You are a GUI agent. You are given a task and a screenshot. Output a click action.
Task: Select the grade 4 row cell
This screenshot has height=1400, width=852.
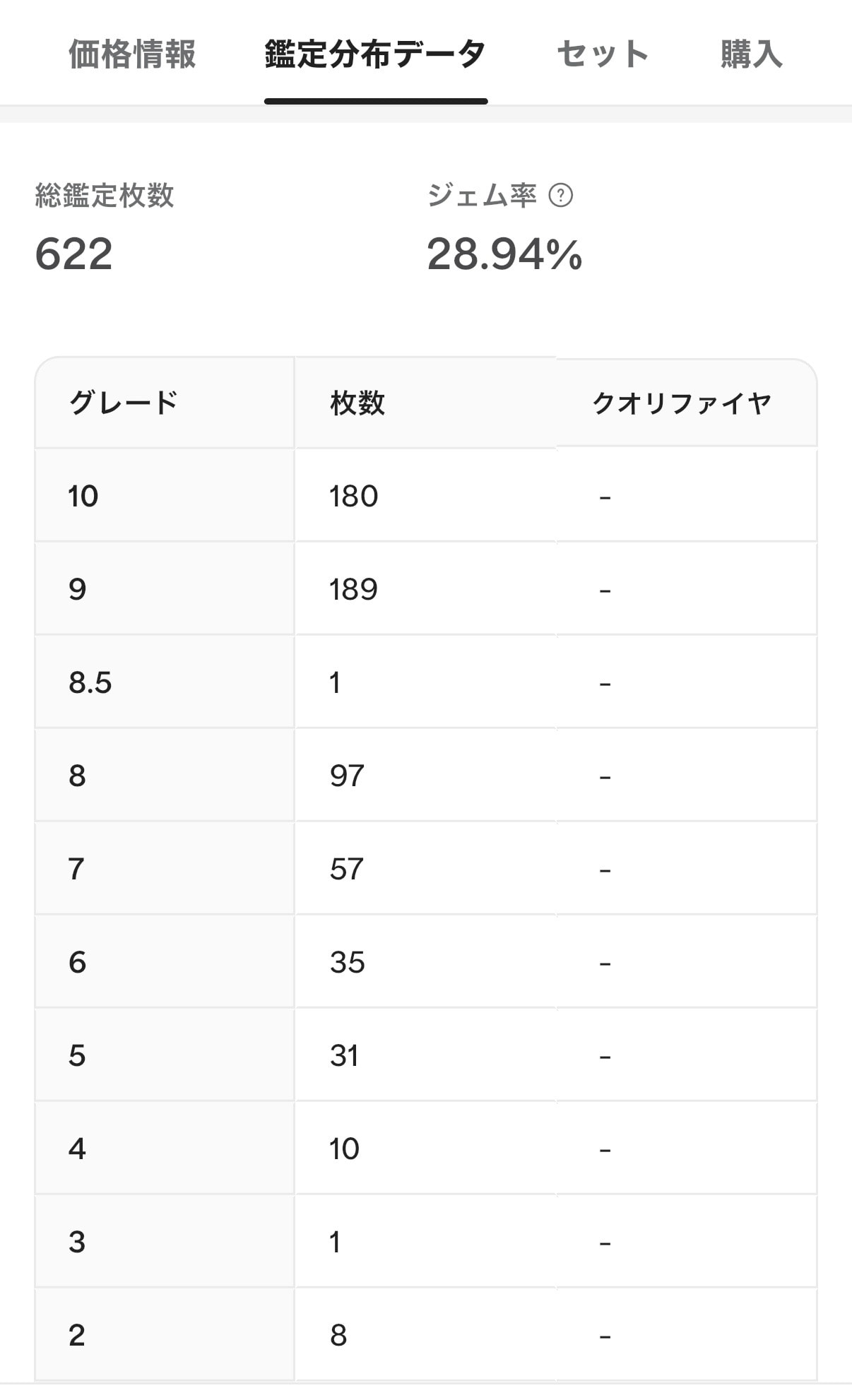coord(165,1149)
